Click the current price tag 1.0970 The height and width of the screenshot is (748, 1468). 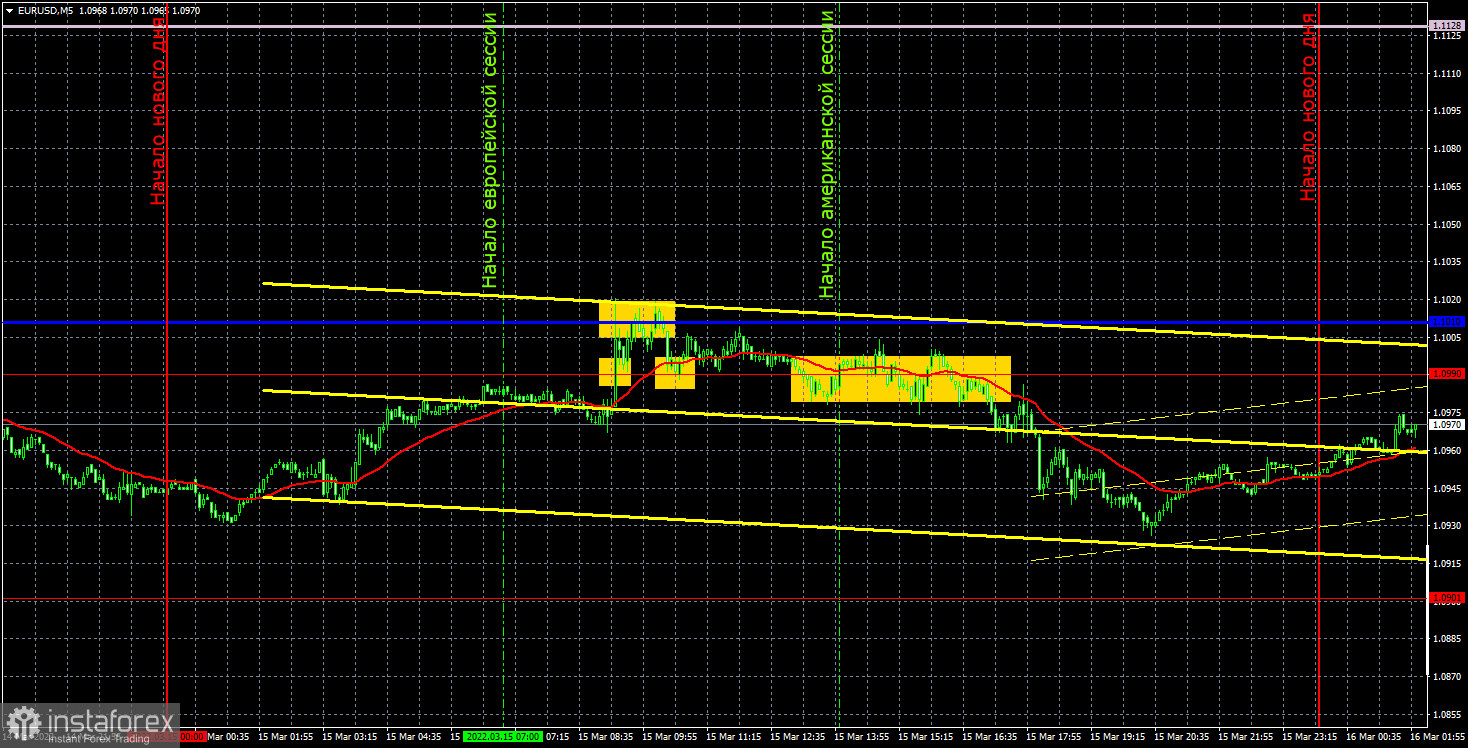pos(1447,425)
